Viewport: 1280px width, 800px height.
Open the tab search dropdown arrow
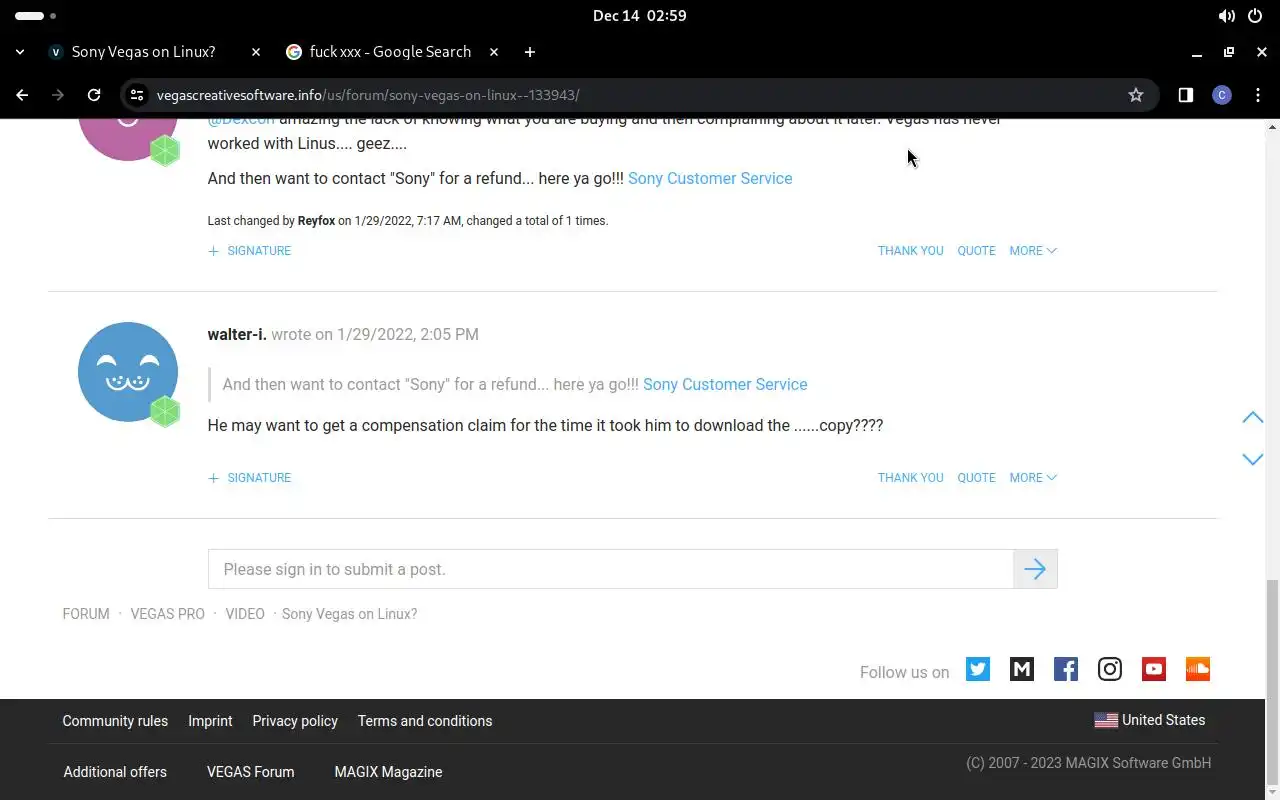(x=20, y=52)
